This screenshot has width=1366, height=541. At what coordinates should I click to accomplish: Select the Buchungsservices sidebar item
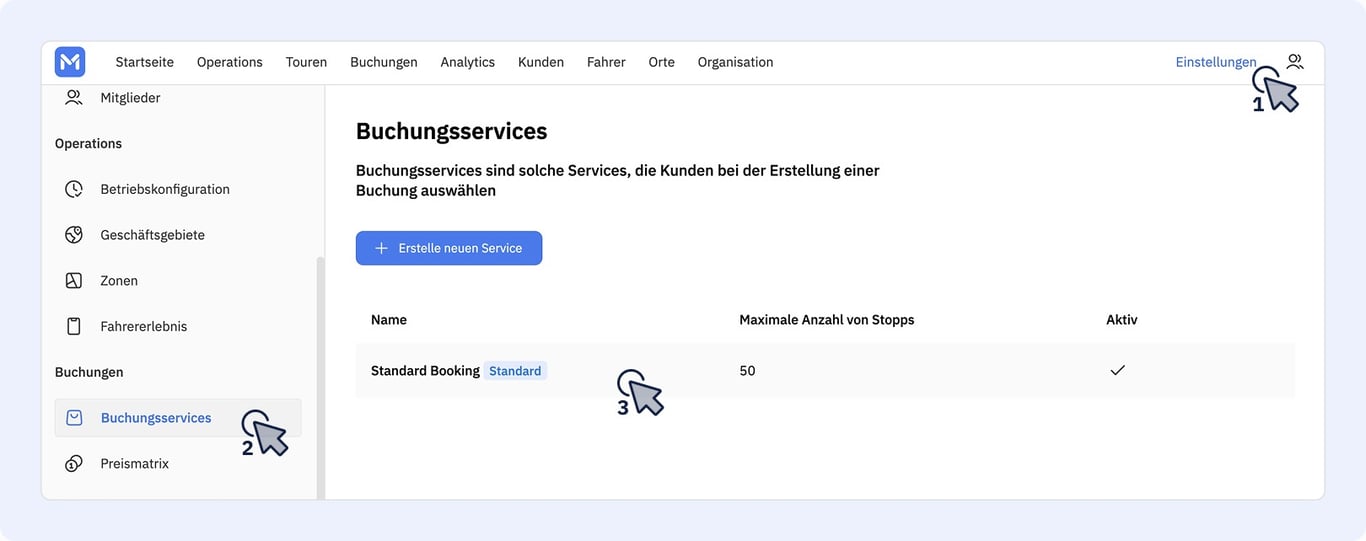178,418
